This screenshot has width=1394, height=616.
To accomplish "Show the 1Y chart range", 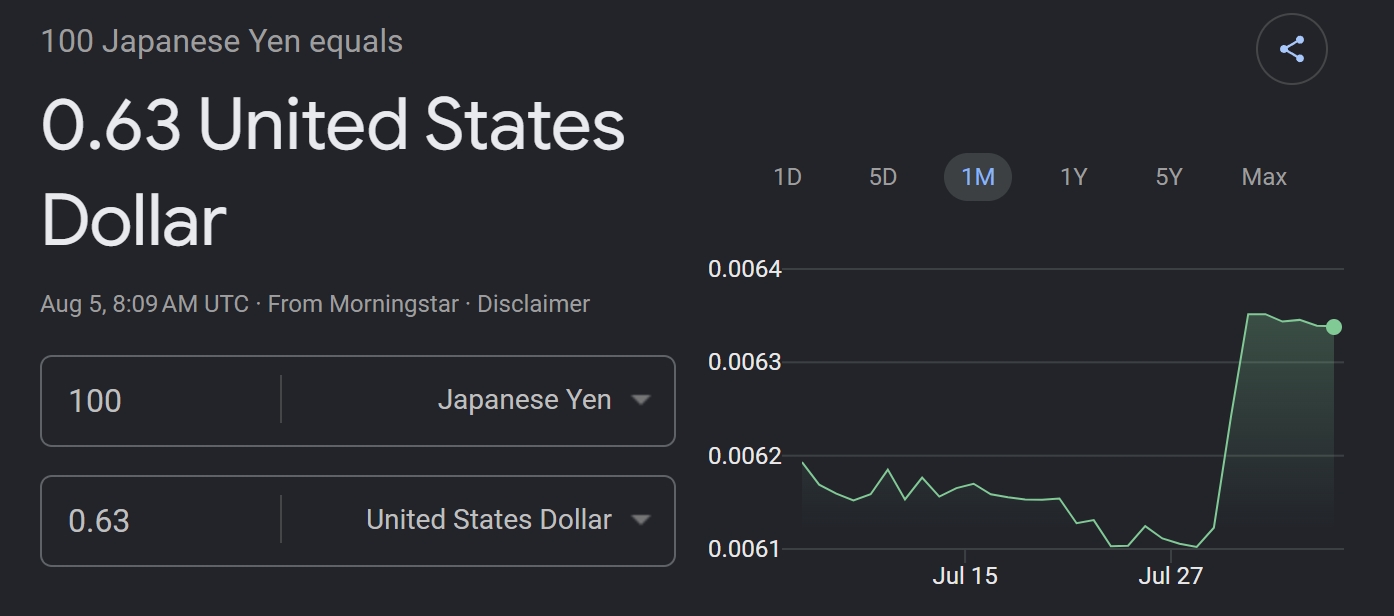I will pos(1073,177).
